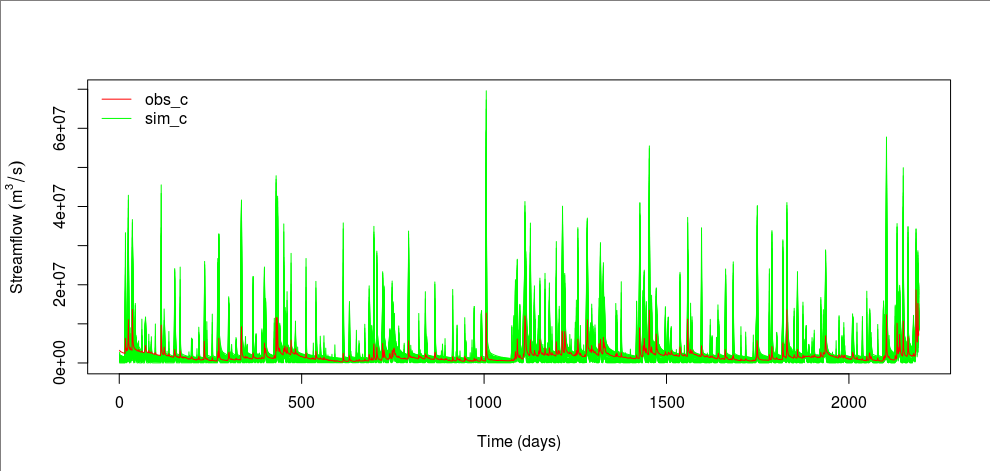This screenshot has height=471, width=990.
Task: Click the obs_c legend label
Action: click(166, 99)
